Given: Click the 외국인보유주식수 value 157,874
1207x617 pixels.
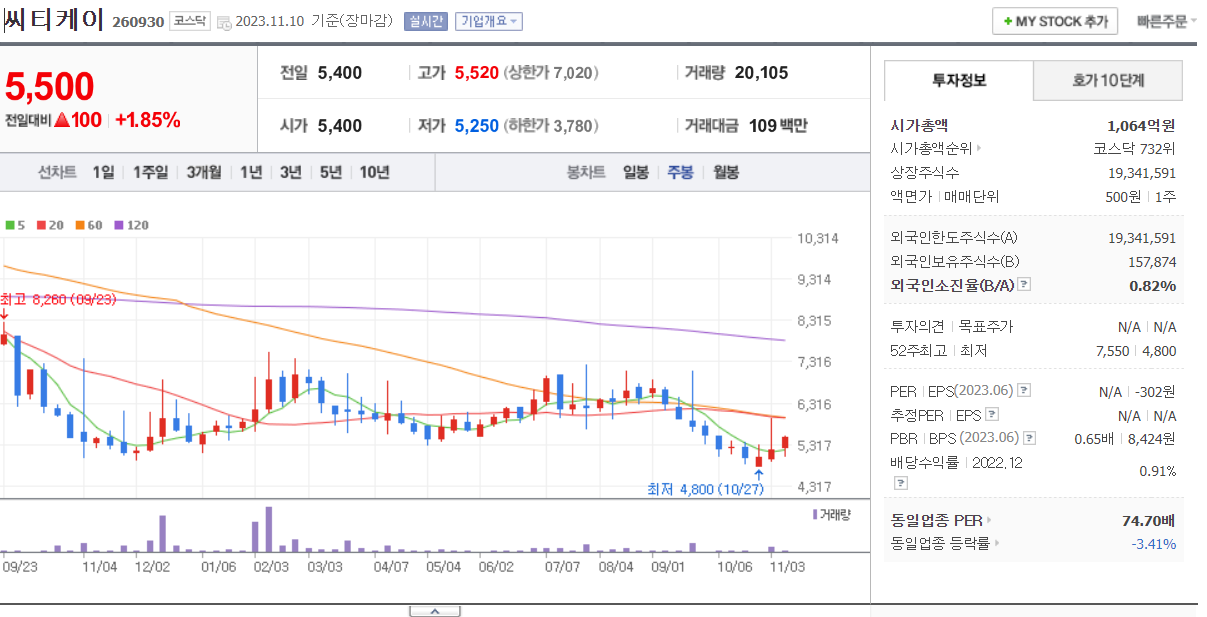Looking at the screenshot, I should [x=1150, y=262].
